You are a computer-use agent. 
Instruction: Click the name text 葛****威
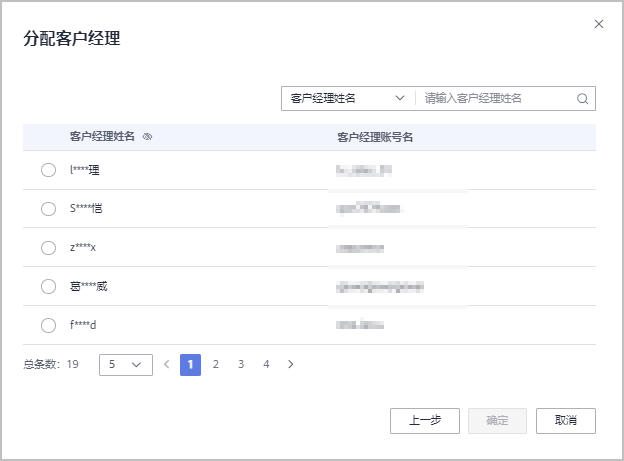coord(88,286)
